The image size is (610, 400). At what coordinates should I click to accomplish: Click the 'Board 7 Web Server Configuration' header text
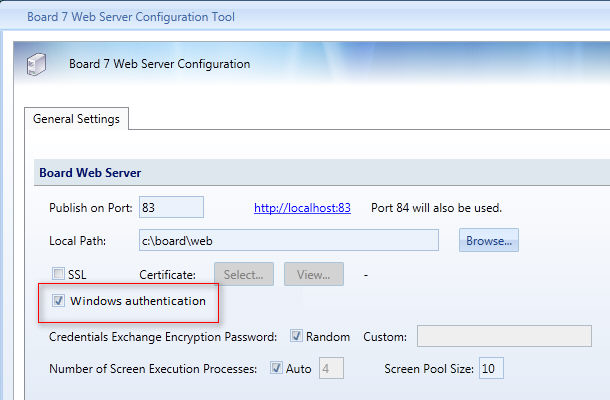[x=160, y=64]
